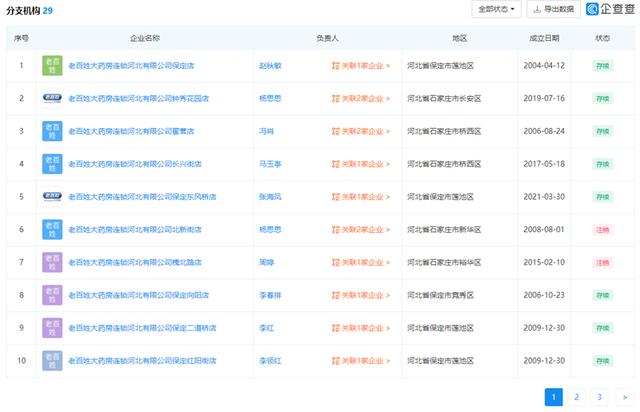The image size is (640, 412).
Task: Expand 关联1家企业 link in row 9
Action: coord(361,328)
